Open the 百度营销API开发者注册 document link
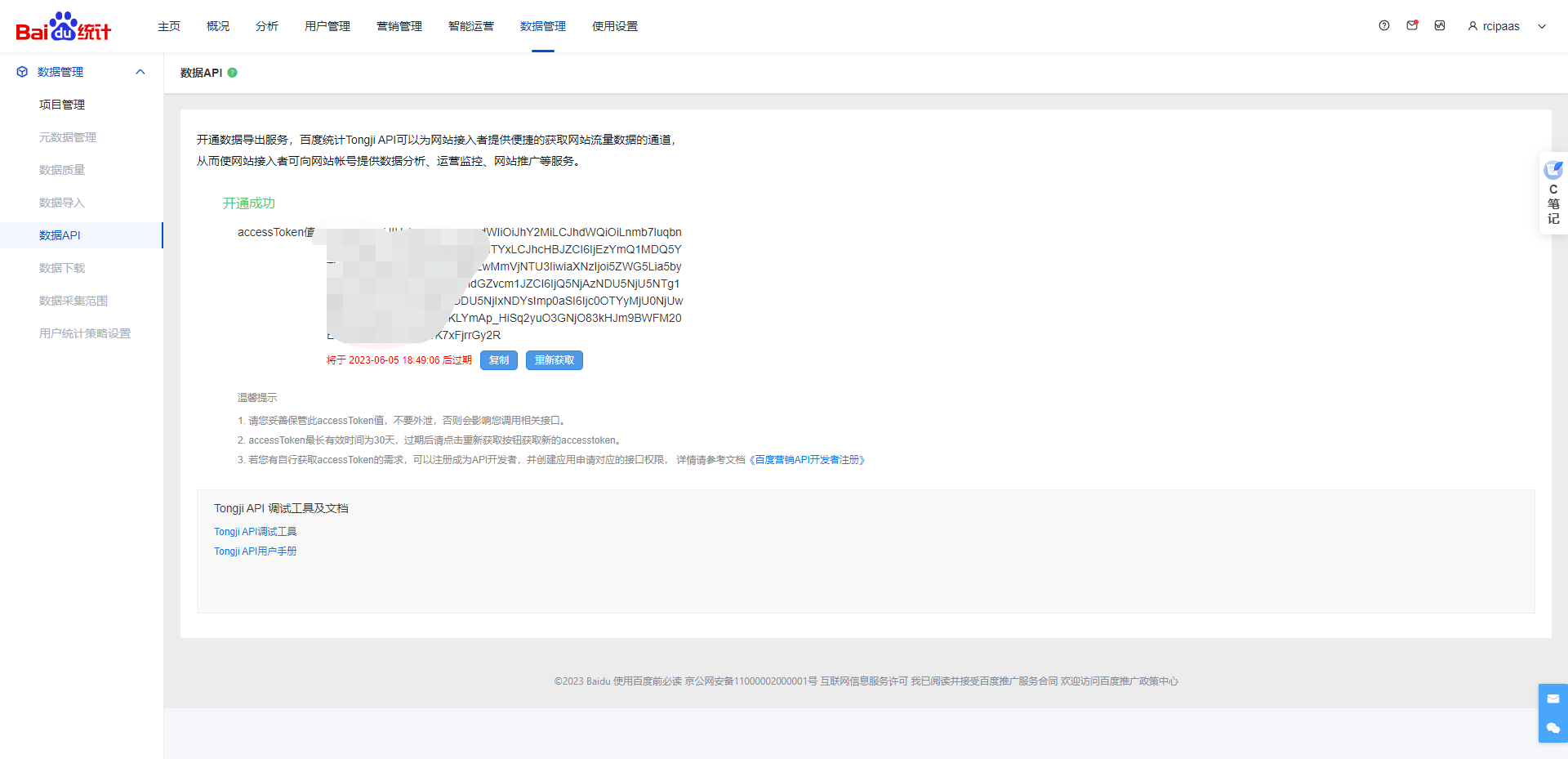The height and width of the screenshot is (759, 1568). tap(807, 459)
